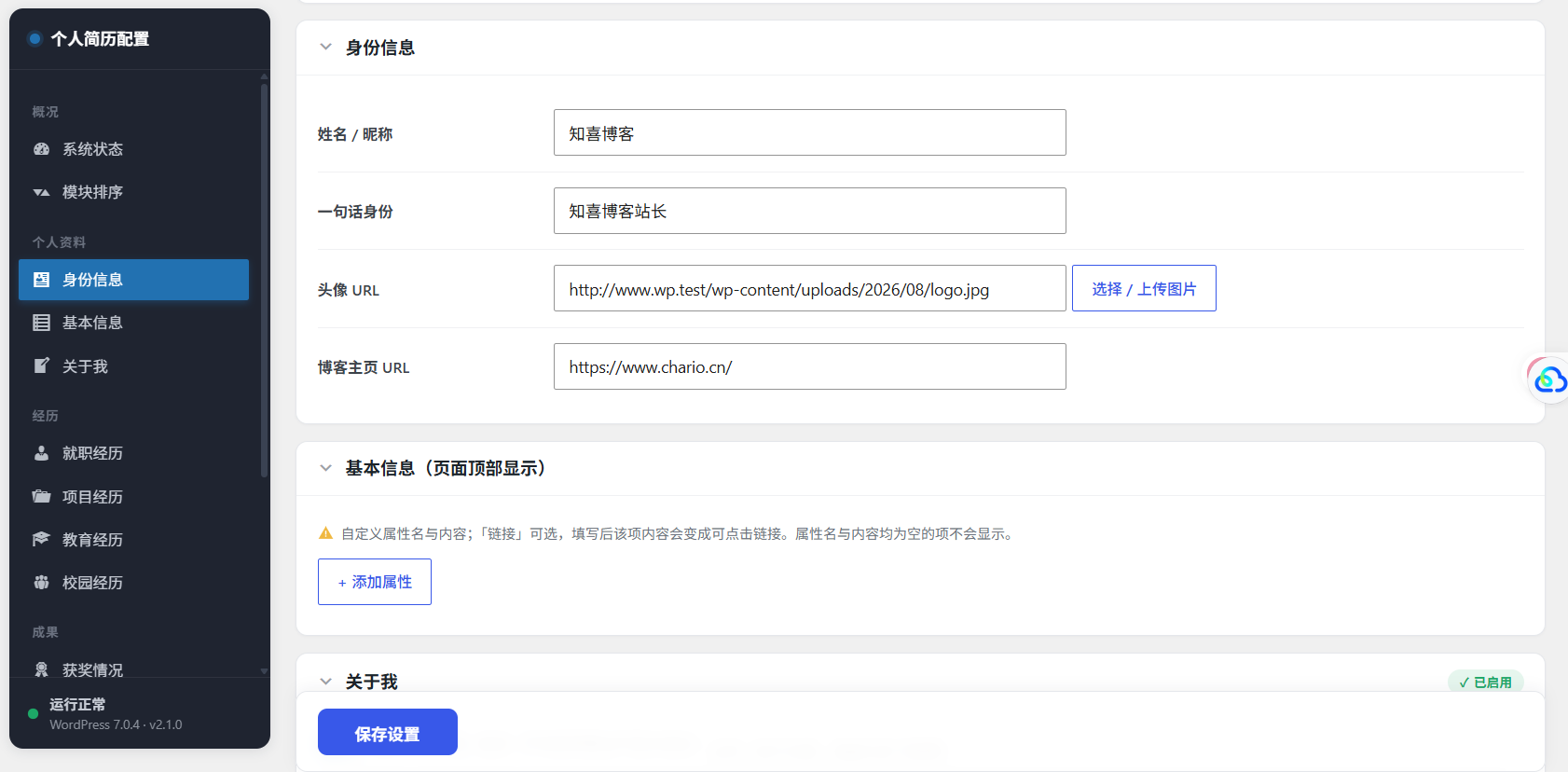Click the 身份信息 ID card icon
1568x772 pixels.
pyautogui.click(x=41, y=280)
